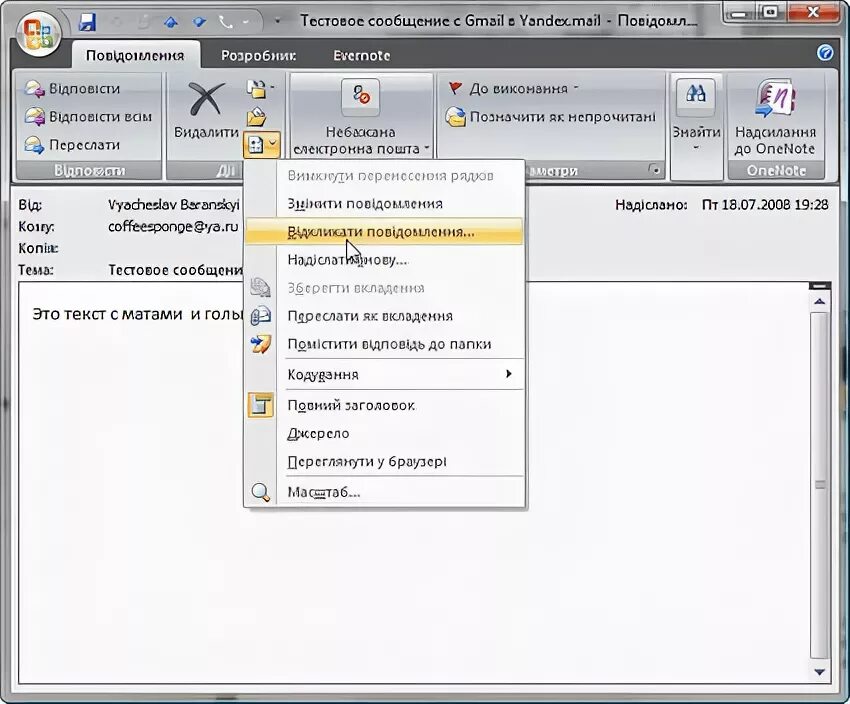Select Надіслати знову menu item
850x704 pixels.
pos(384,260)
